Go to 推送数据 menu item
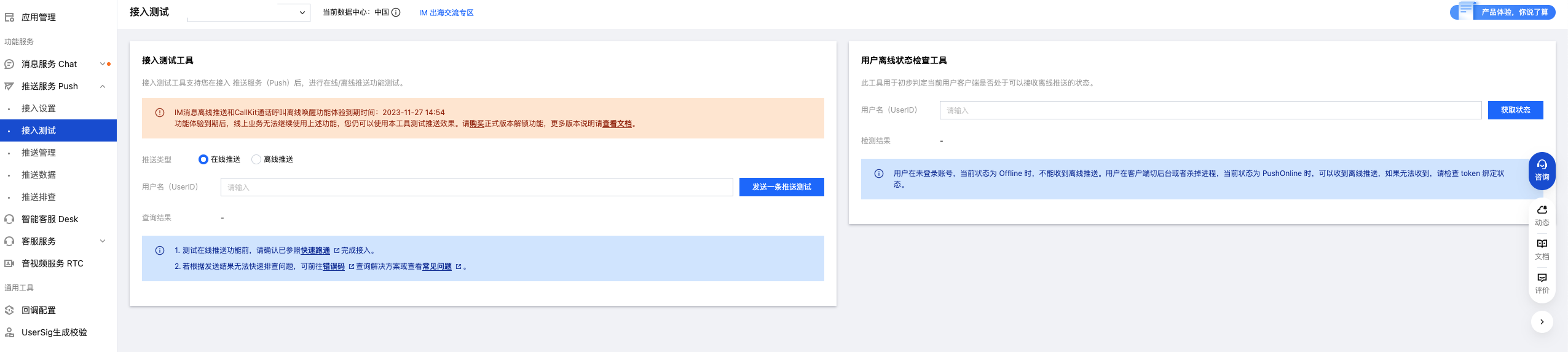This screenshot has height=352, width=1568. pyautogui.click(x=39, y=175)
